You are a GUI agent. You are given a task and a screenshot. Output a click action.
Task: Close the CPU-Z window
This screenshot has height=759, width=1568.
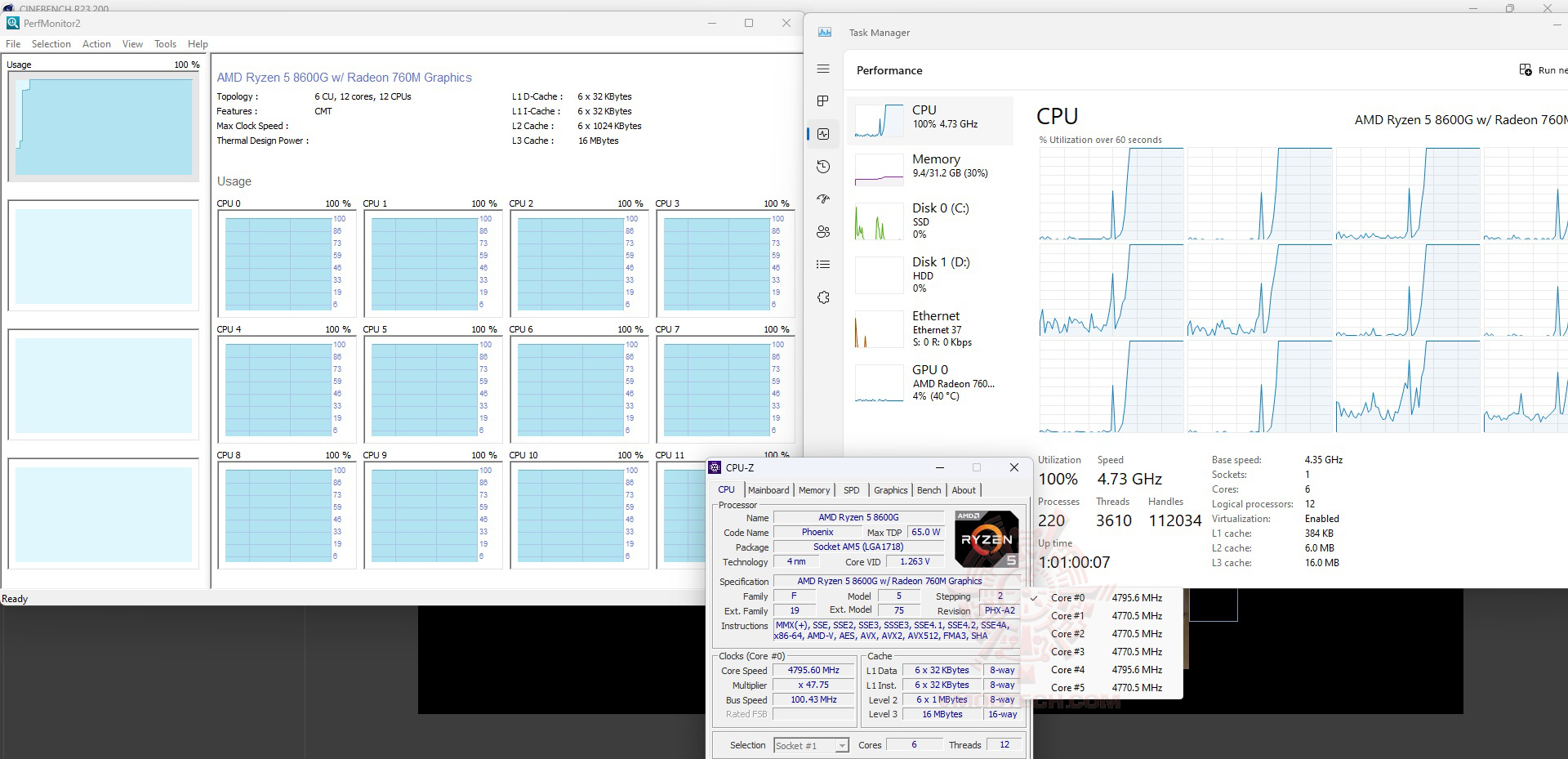(1014, 467)
